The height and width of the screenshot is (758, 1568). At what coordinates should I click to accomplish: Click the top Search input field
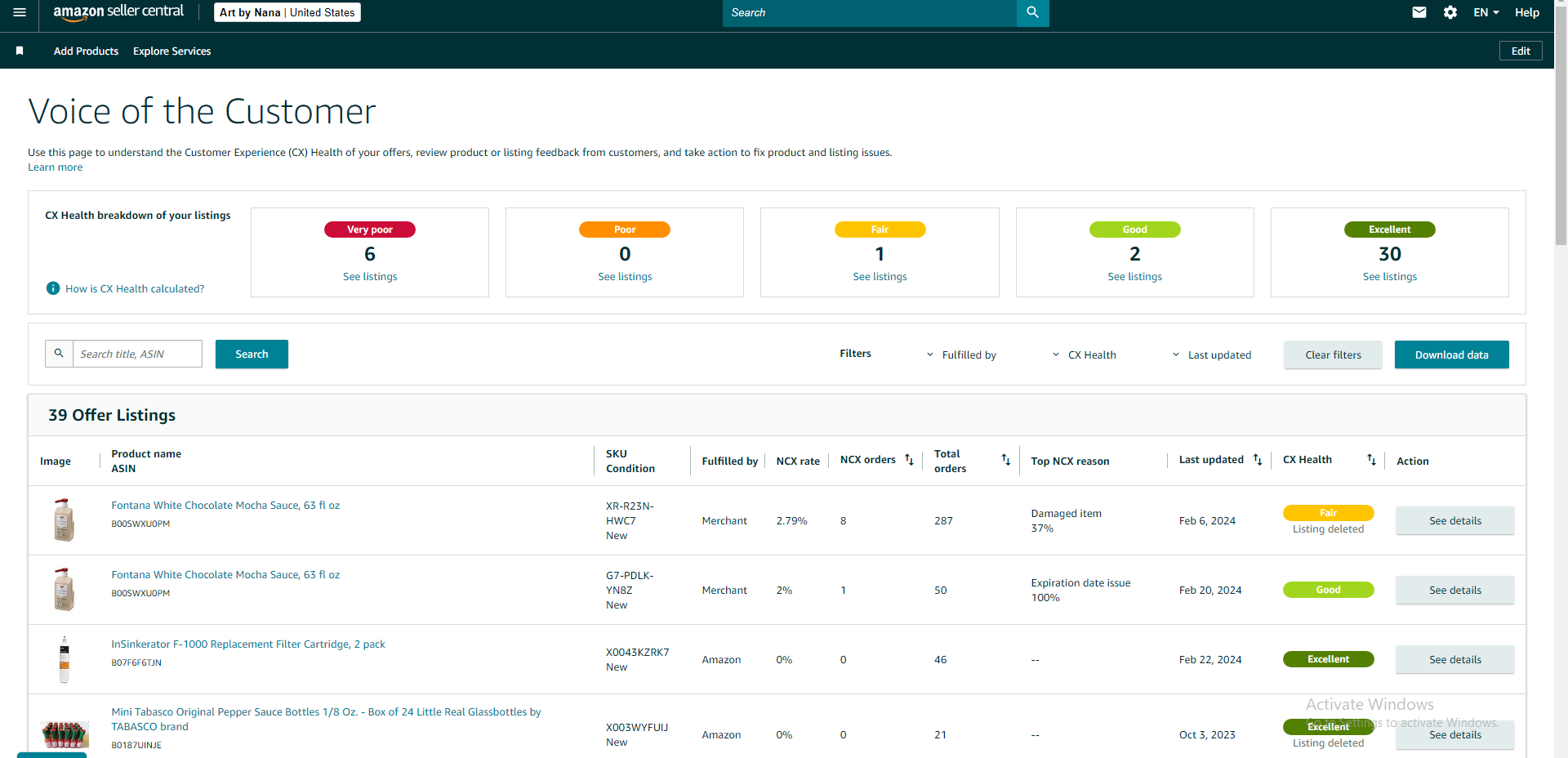tap(870, 12)
